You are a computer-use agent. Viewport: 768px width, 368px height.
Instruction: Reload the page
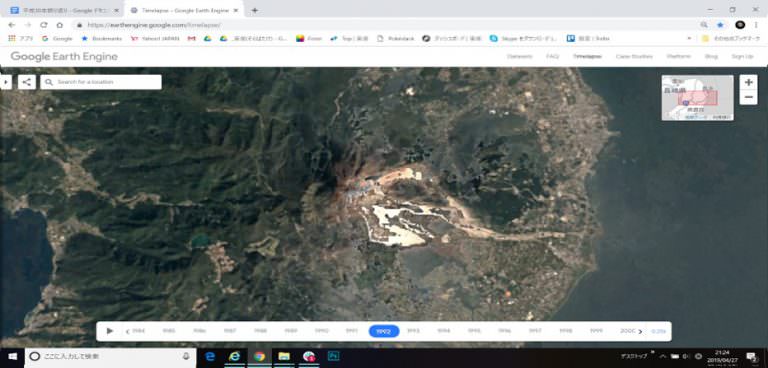point(44,25)
